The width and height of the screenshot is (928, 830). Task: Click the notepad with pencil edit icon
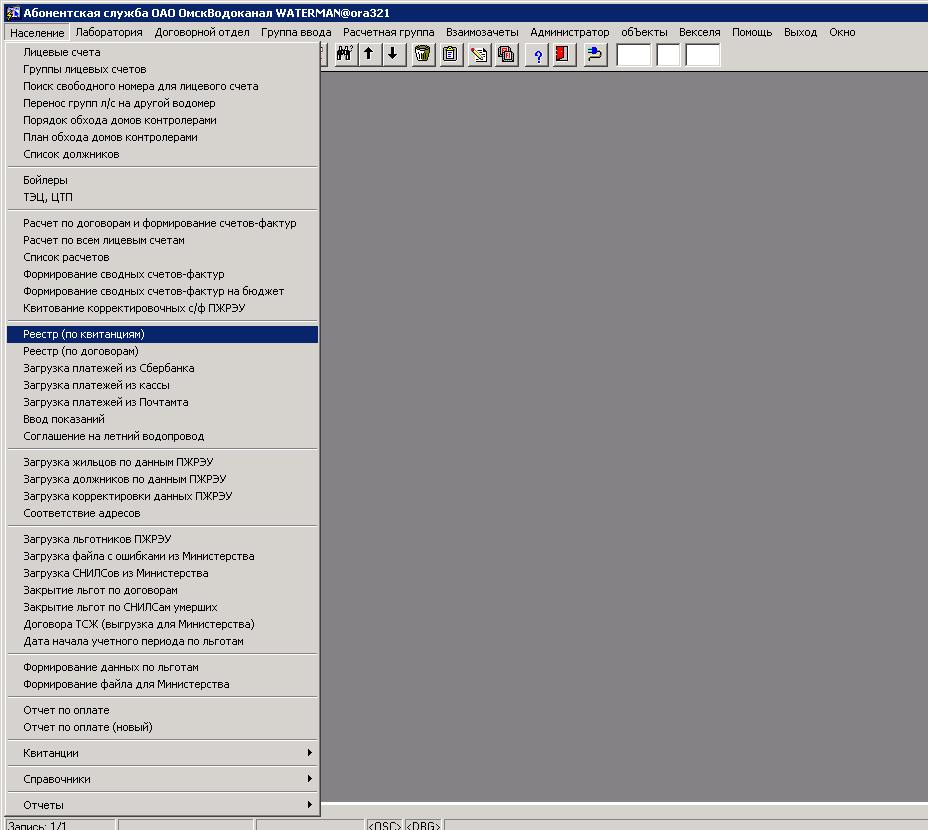coord(480,54)
